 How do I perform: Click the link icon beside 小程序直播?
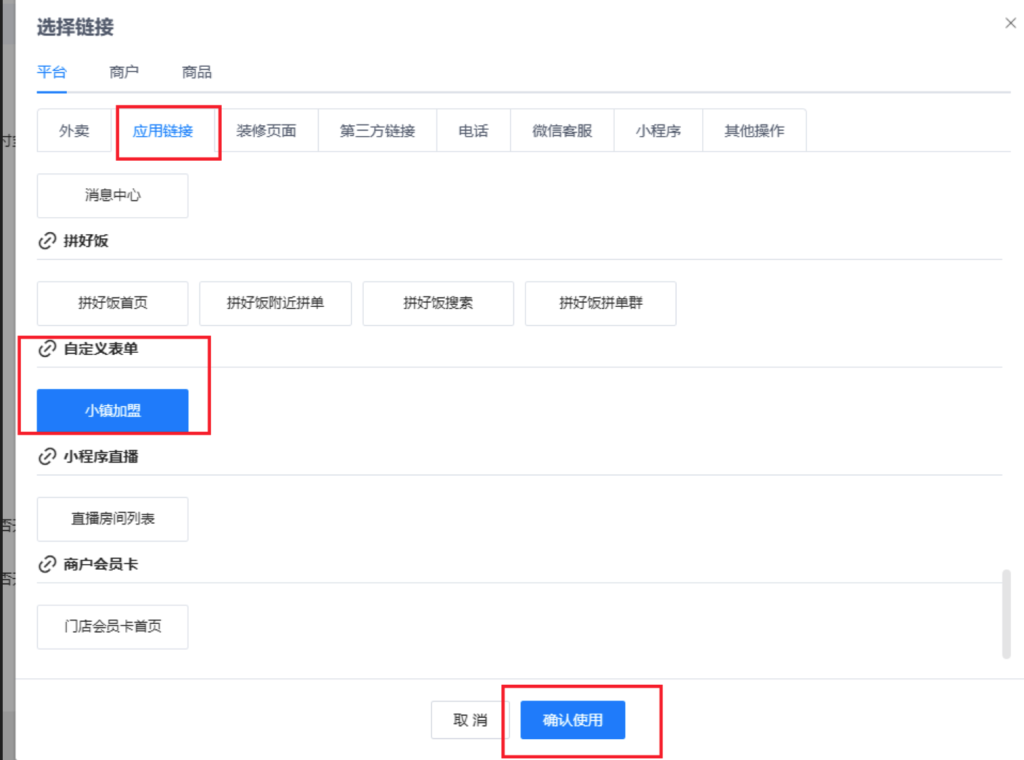point(46,457)
